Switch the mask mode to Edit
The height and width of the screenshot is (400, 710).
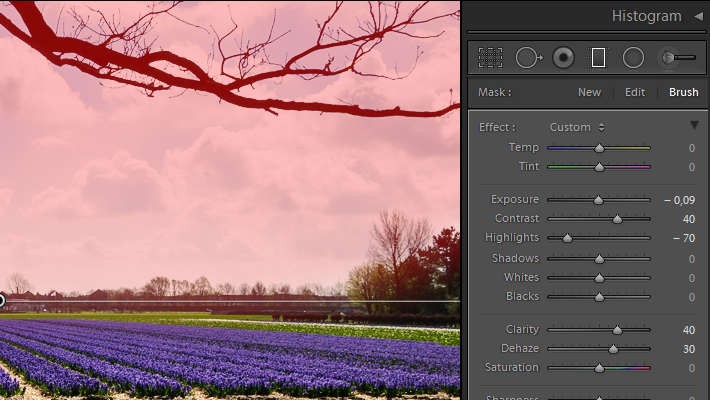pyautogui.click(x=635, y=92)
